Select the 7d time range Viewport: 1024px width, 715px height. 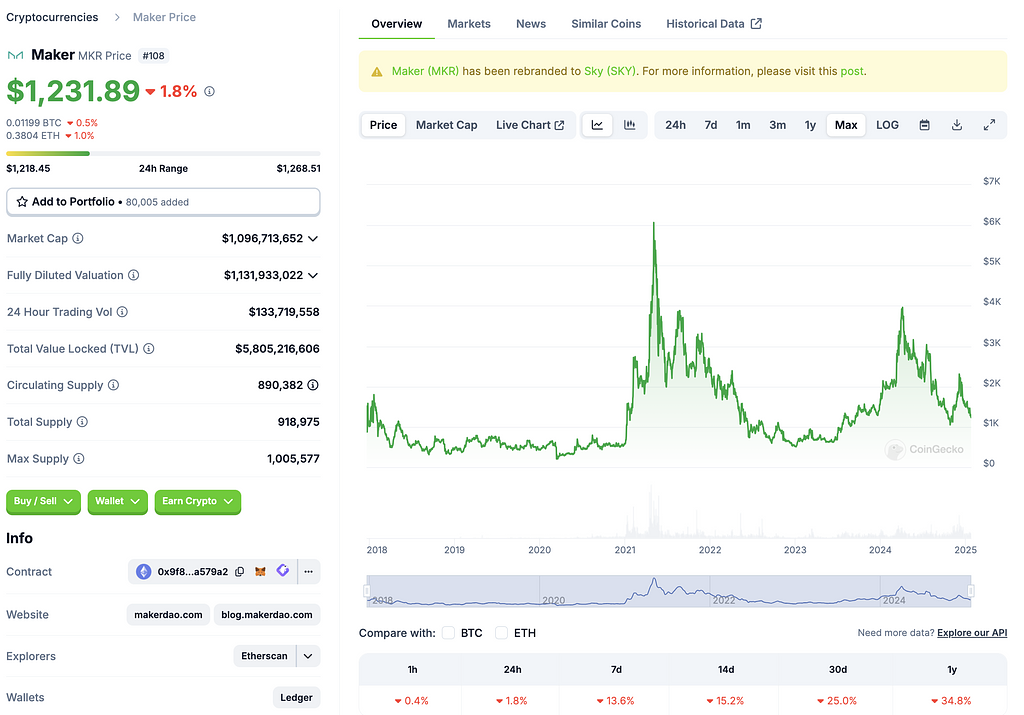710,125
